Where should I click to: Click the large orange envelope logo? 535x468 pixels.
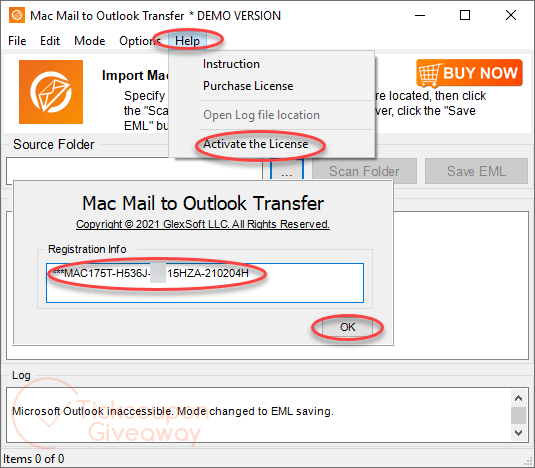click(51, 92)
